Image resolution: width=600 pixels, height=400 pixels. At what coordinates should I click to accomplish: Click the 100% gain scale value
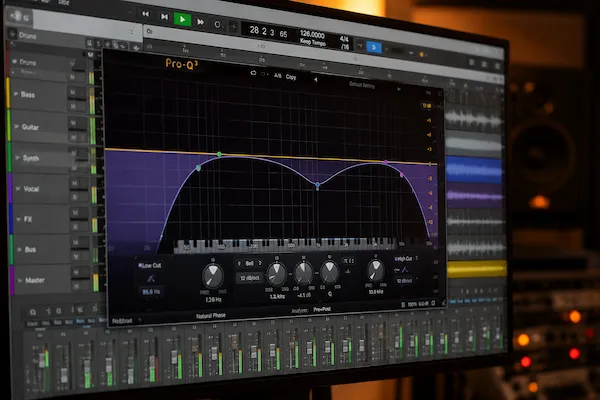412,304
